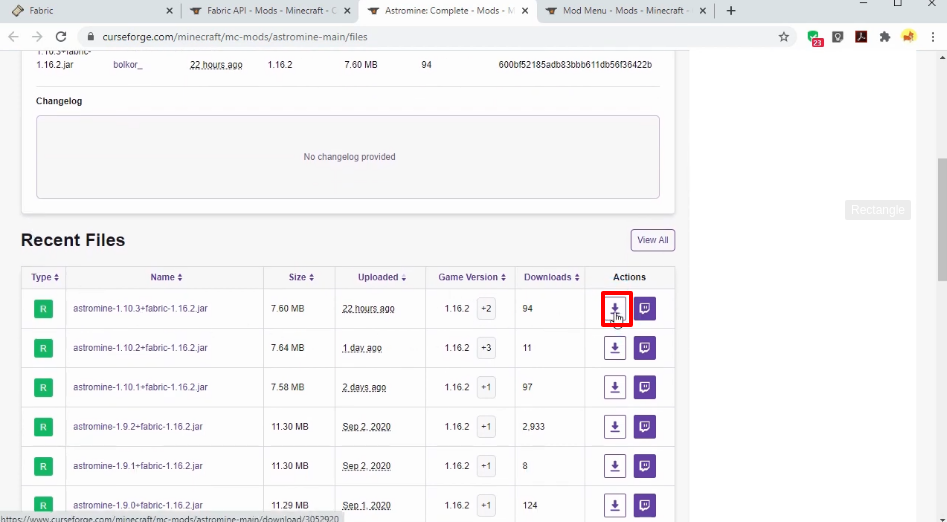
Task: Install astromine-1.10.1 via Twitch button
Action: pos(644,387)
